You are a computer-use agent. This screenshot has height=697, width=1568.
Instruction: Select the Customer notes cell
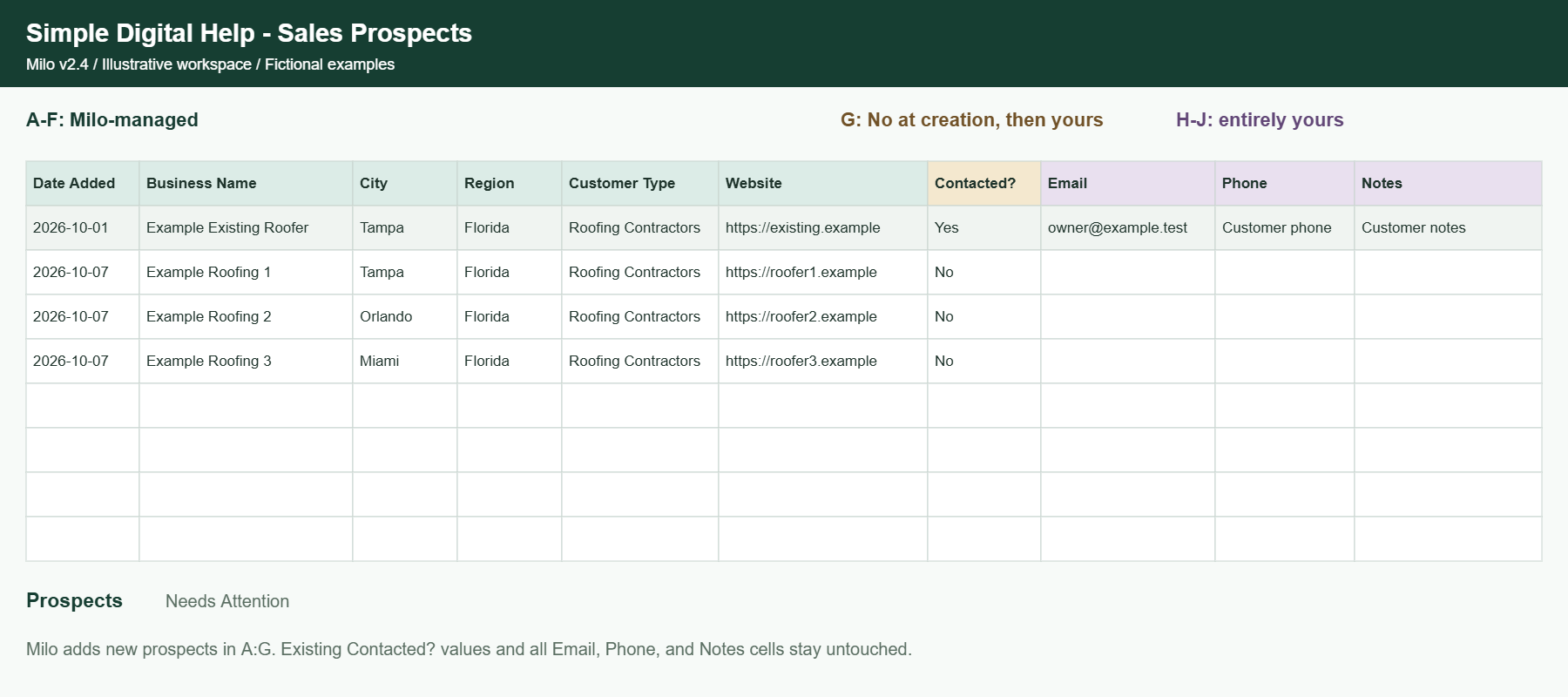coord(1448,227)
